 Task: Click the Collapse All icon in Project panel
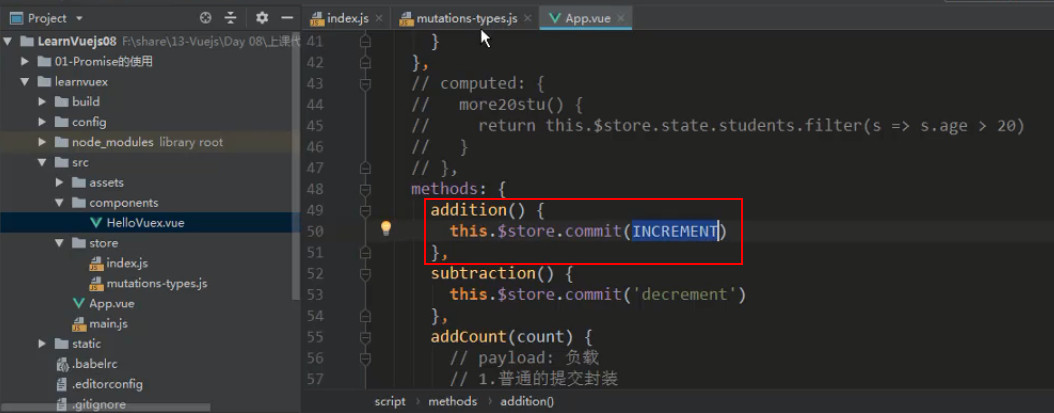click(x=231, y=18)
